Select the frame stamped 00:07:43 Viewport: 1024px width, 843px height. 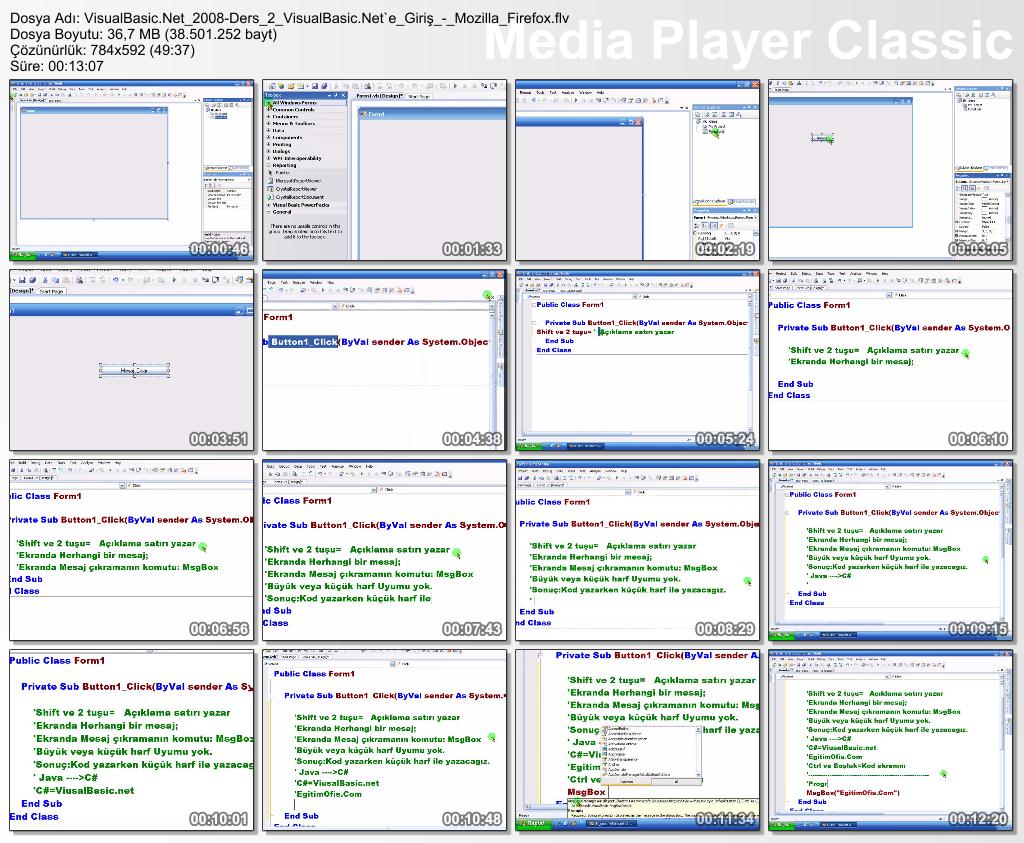(x=385, y=550)
